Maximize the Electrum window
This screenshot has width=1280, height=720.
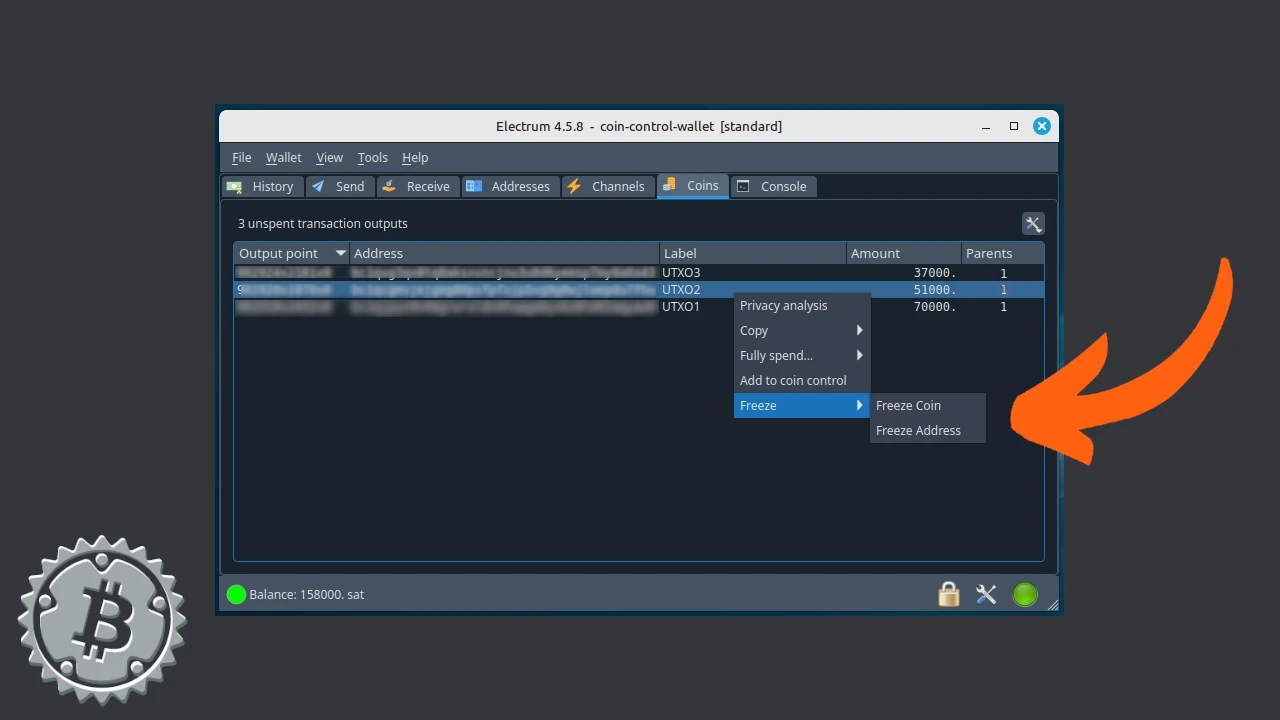coord(1014,126)
